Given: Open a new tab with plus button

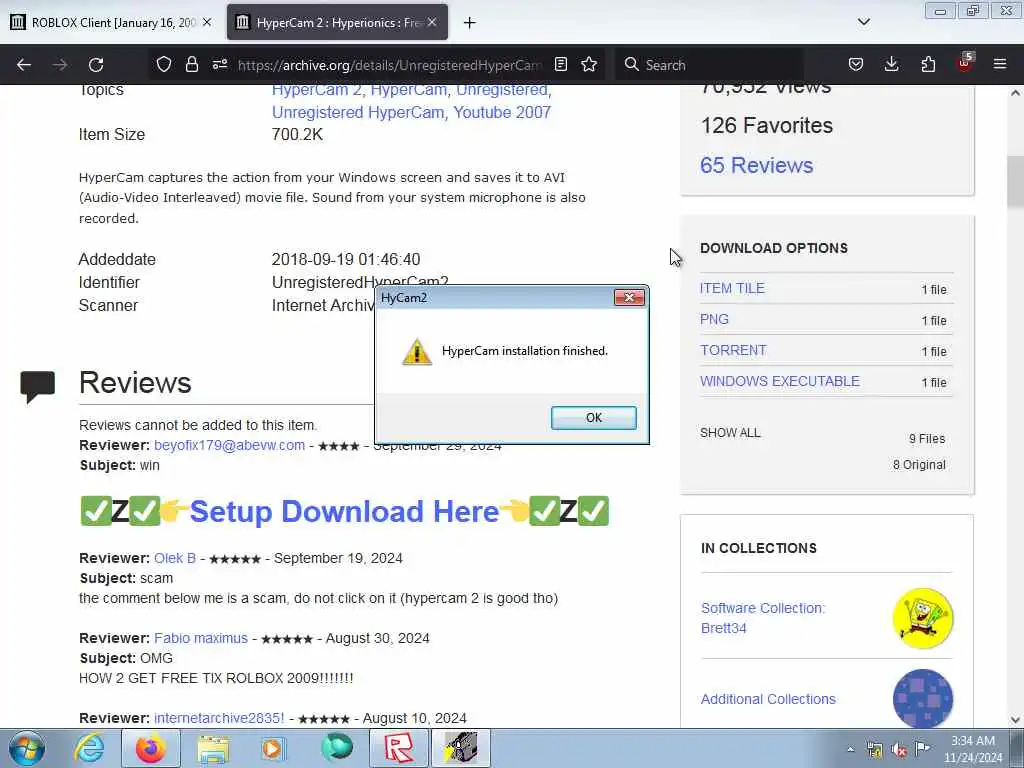Looking at the screenshot, I should pos(470,23).
